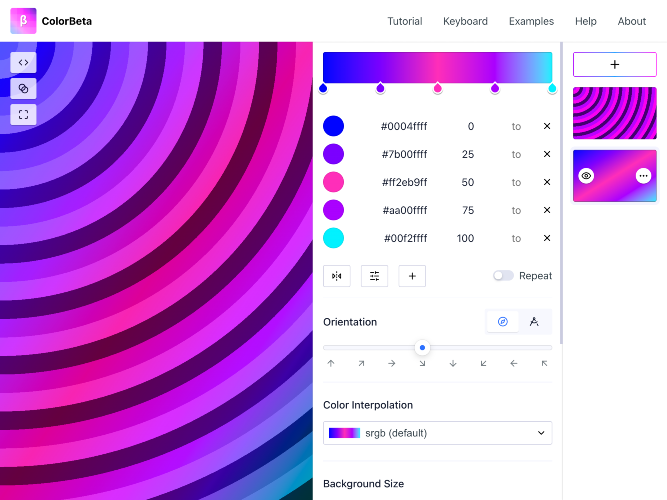Set orientation to down-left arrow
Screen dimensions: 667x500
coord(484,363)
